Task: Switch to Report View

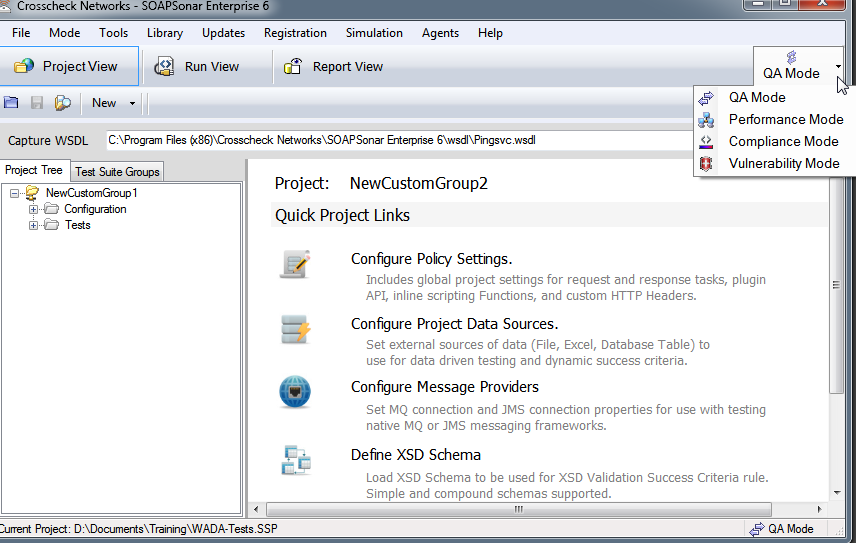Action: pos(334,66)
